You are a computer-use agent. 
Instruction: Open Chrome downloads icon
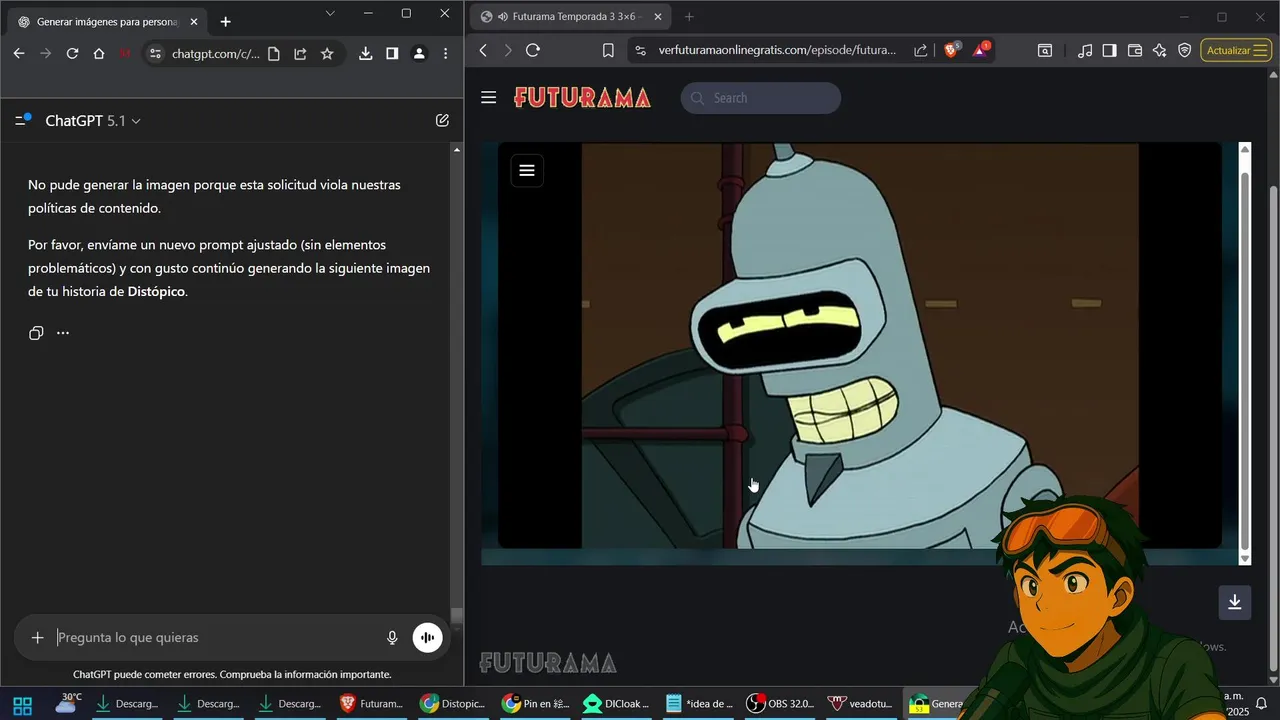click(x=366, y=54)
